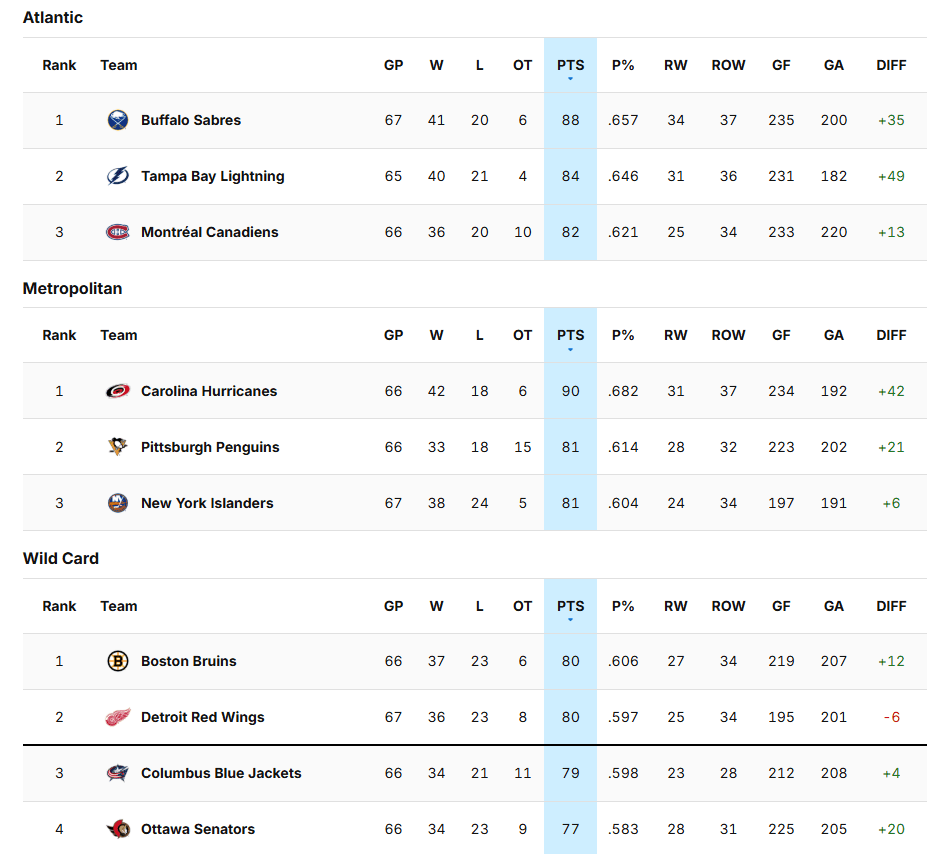Viewport: 927px width, 854px height.
Task: Click the New York Islanders logo
Action: point(118,503)
